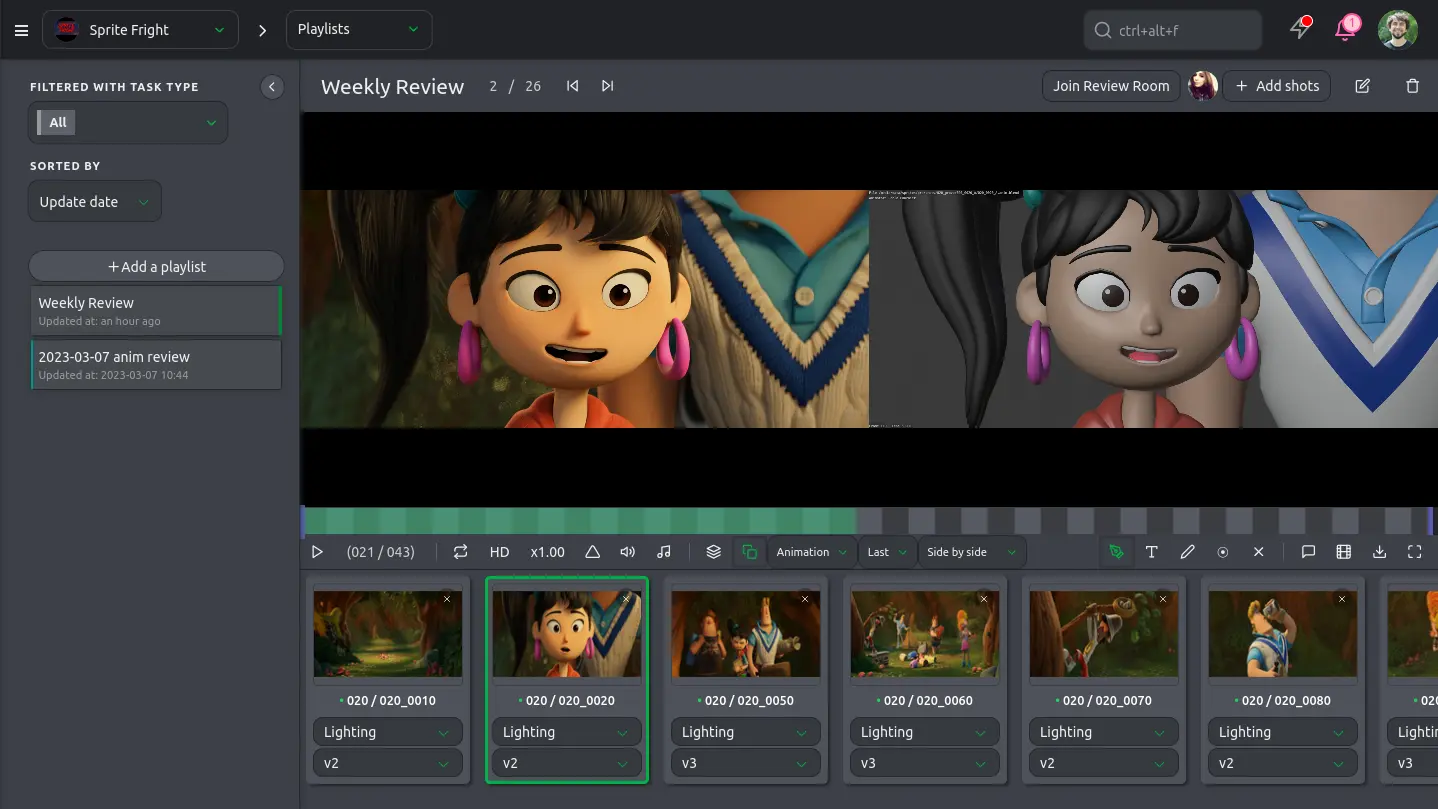Expand the Sorted by Update date dropdown
1438x809 pixels.
tap(94, 202)
